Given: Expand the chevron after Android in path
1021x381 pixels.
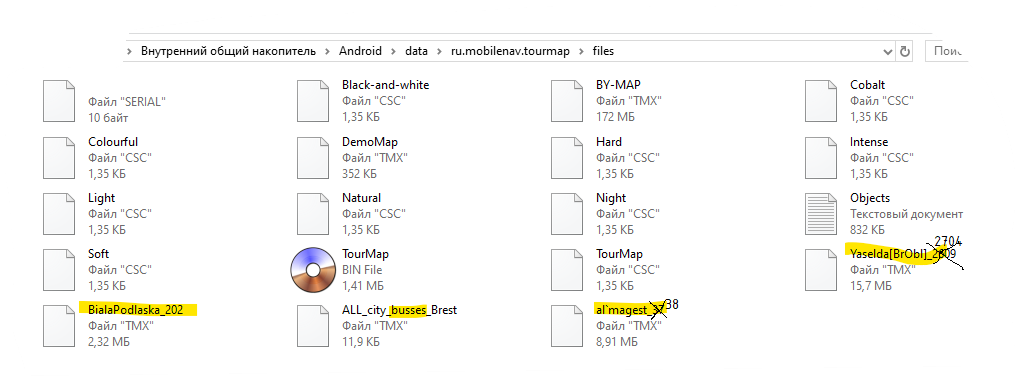Looking at the screenshot, I should tap(393, 51).
